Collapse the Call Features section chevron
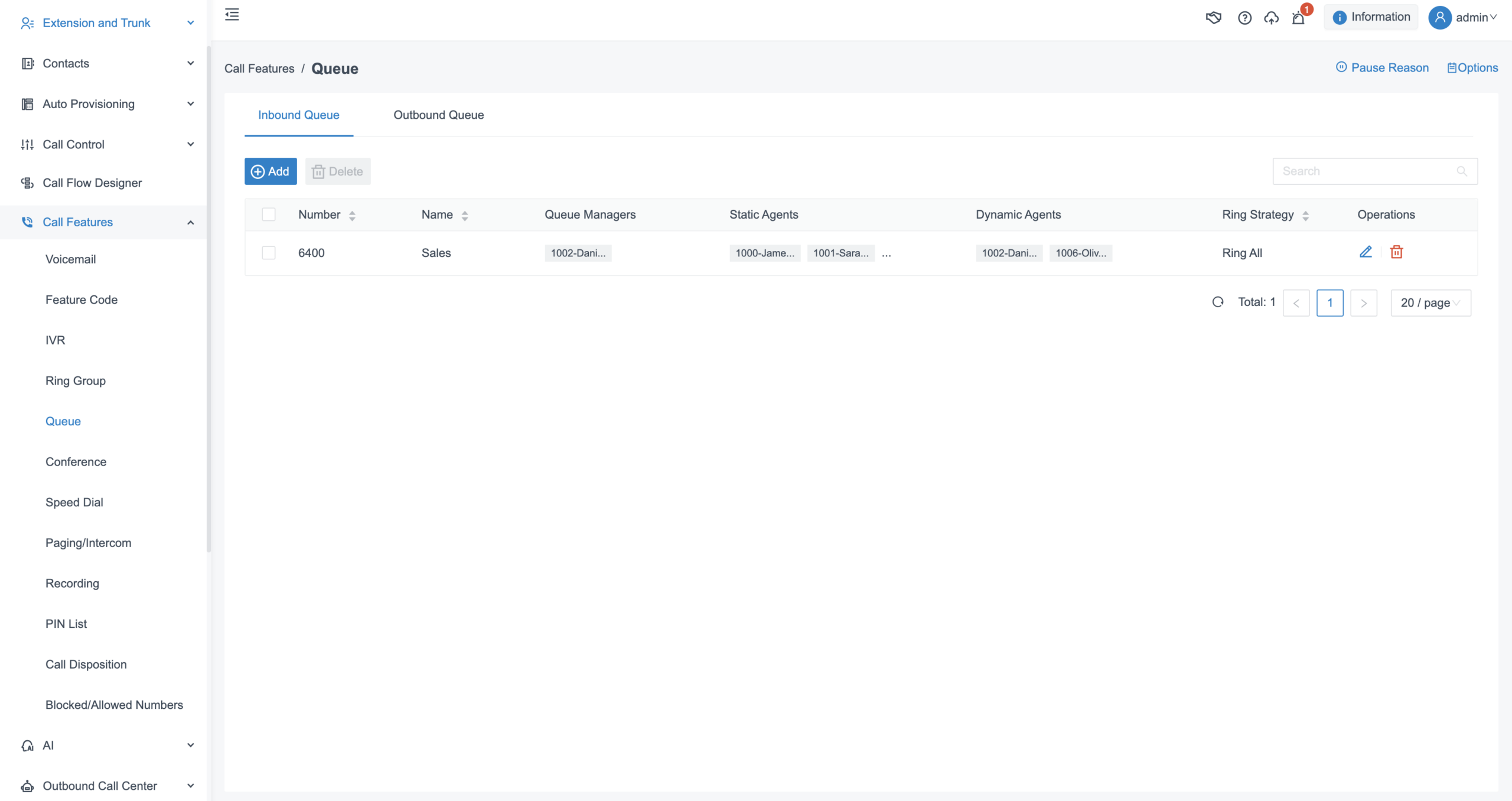The width and height of the screenshot is (1512, 801). (190, 222)
